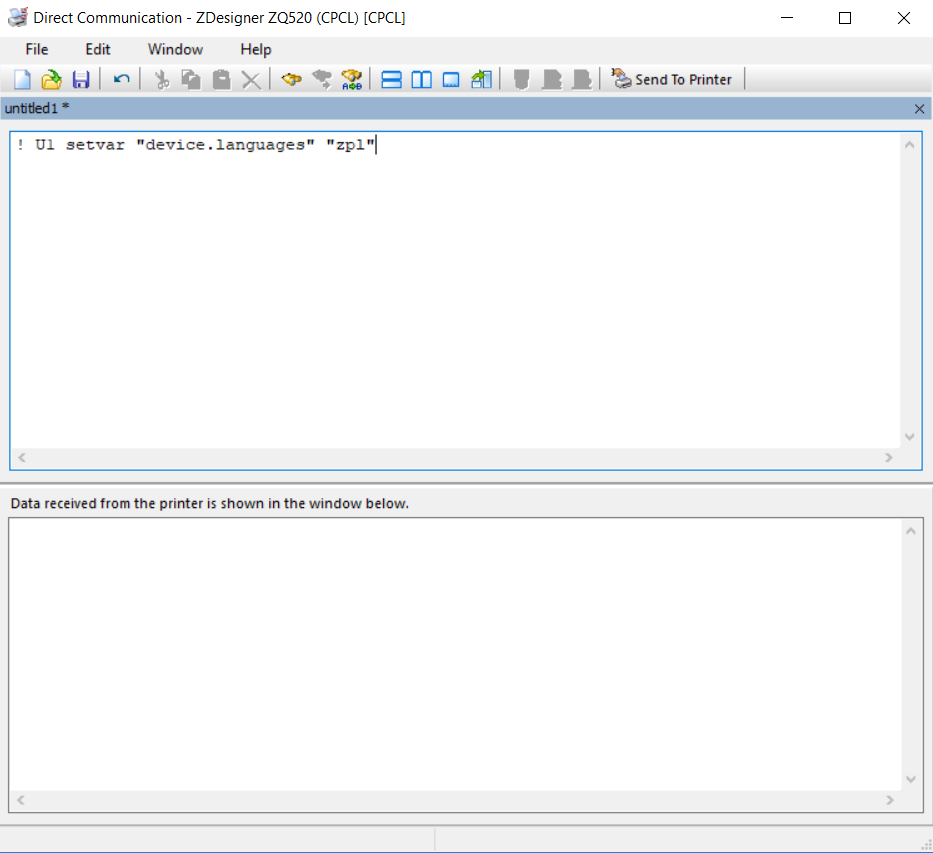Click inside the printer response data pane
The height and width of the screenshot is (853, 933).
pos(450,650)
